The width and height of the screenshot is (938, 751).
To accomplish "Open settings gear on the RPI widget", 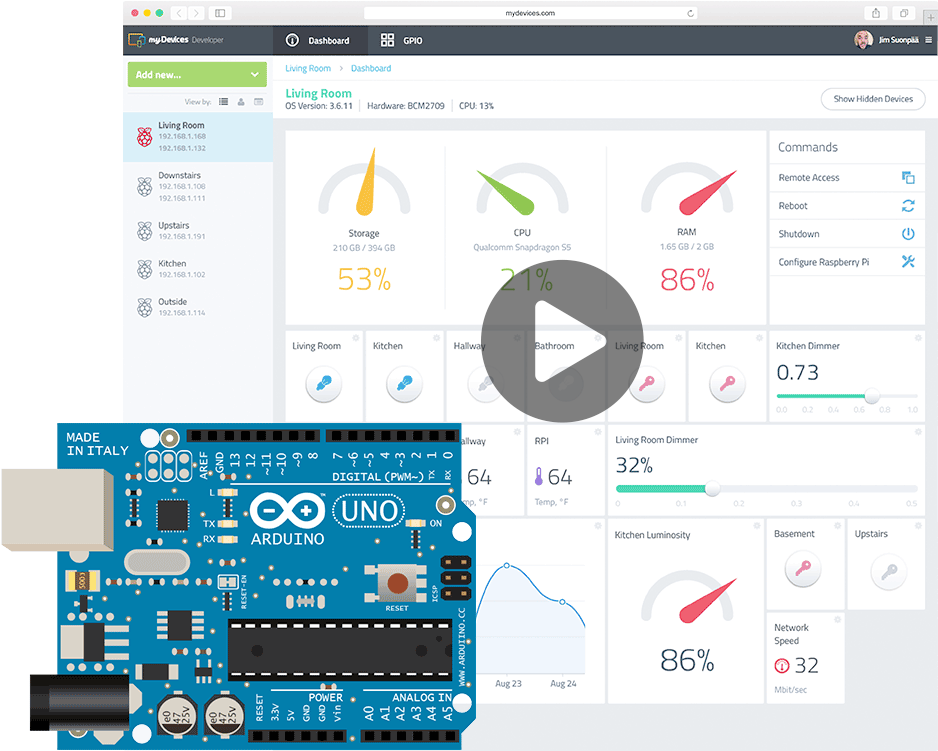I will tap(598, 431).
